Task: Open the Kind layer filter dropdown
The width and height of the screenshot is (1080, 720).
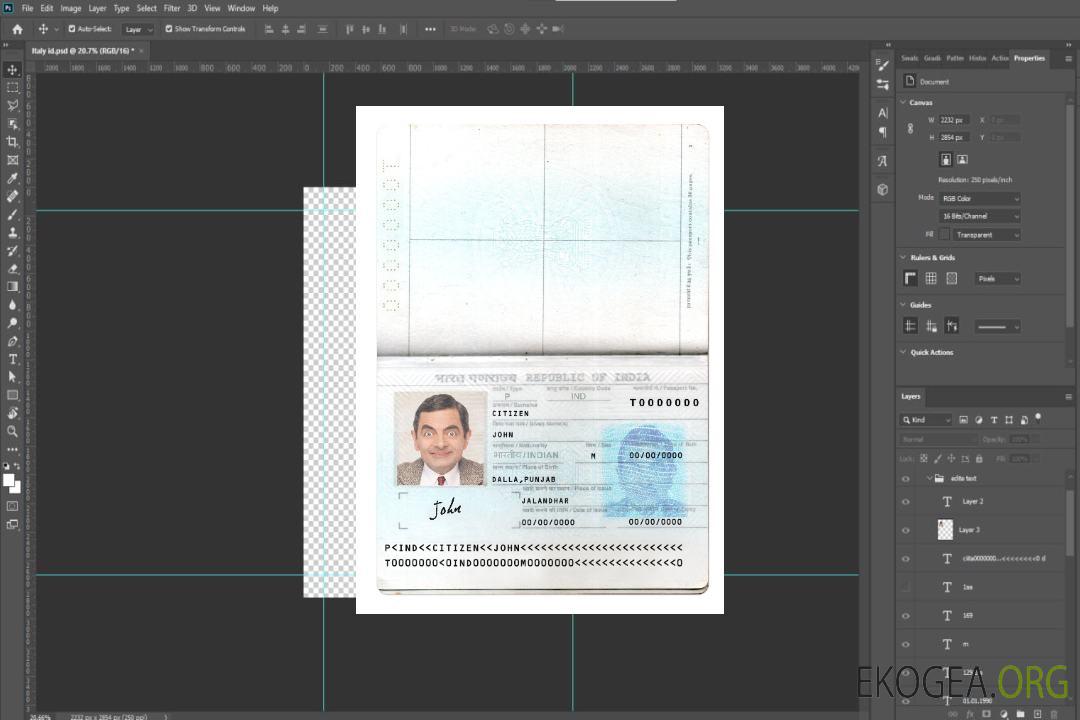Action: coord(926,420)
